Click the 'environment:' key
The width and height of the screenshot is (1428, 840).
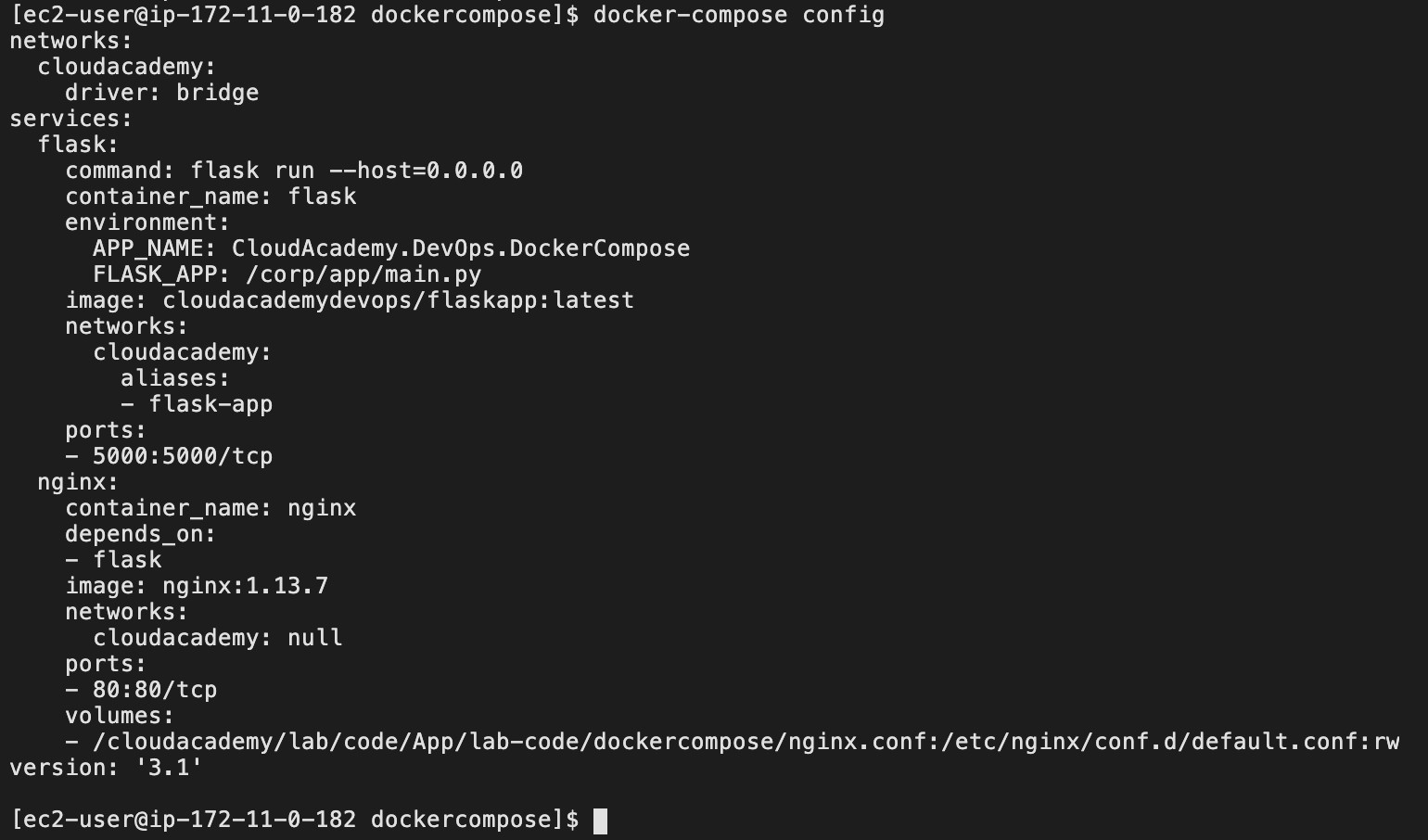(x=147, y=223)
